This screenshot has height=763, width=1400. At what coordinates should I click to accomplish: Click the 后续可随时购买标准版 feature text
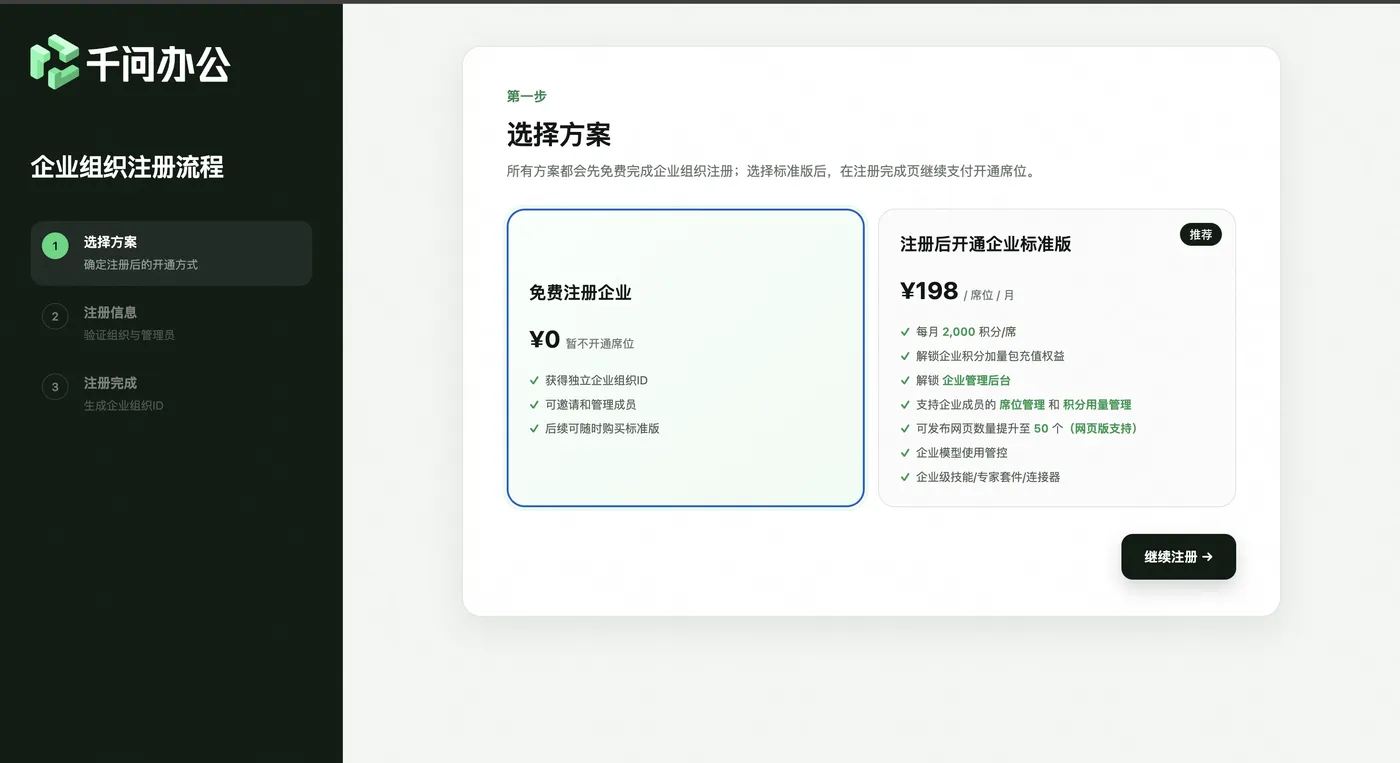click(x=602, y=428)
